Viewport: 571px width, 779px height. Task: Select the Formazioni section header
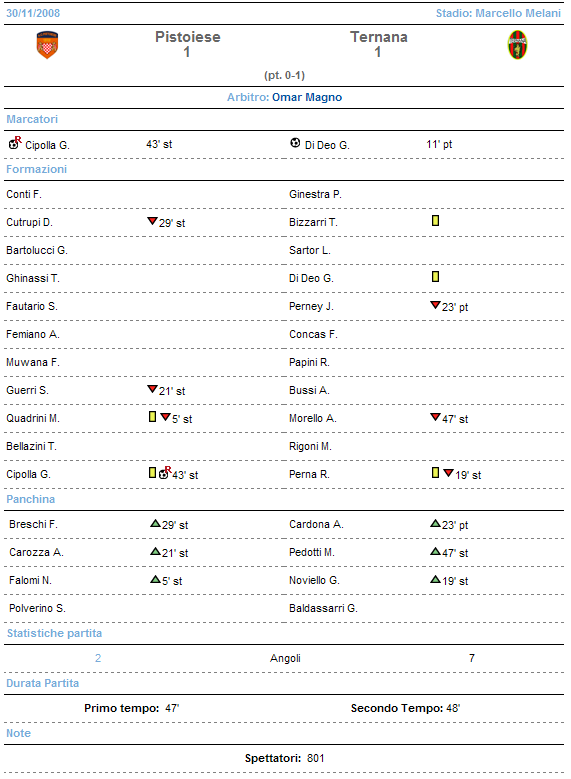pyautogui.click(x=36, y=169)
